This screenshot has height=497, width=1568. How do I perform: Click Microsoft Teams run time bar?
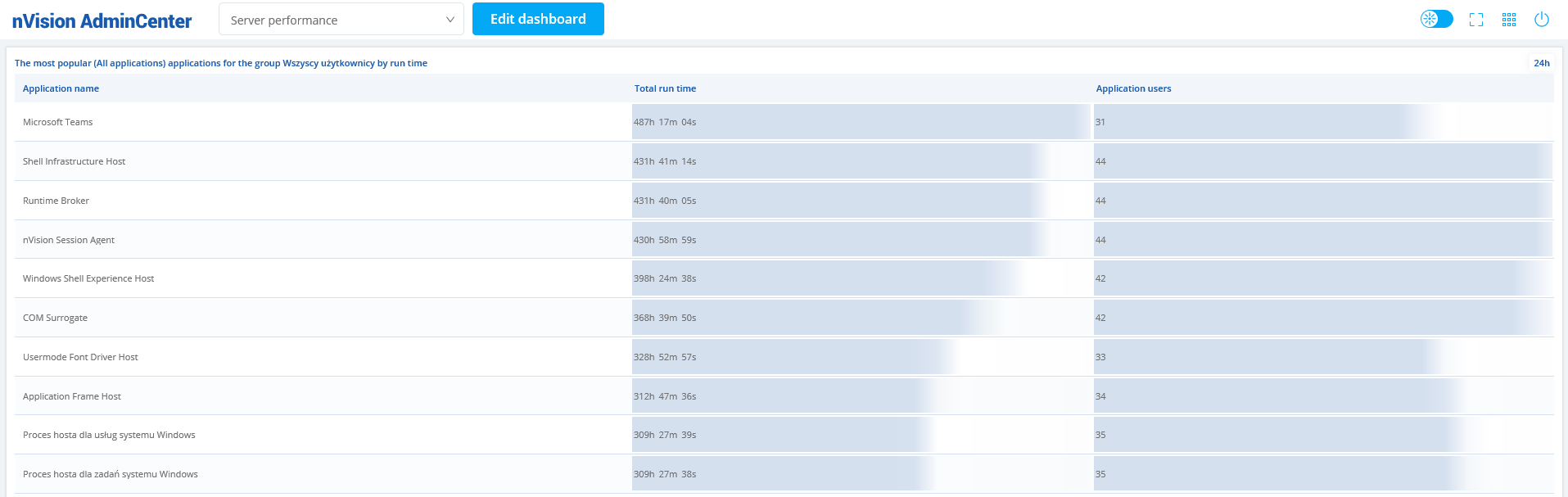pos(860,122)
